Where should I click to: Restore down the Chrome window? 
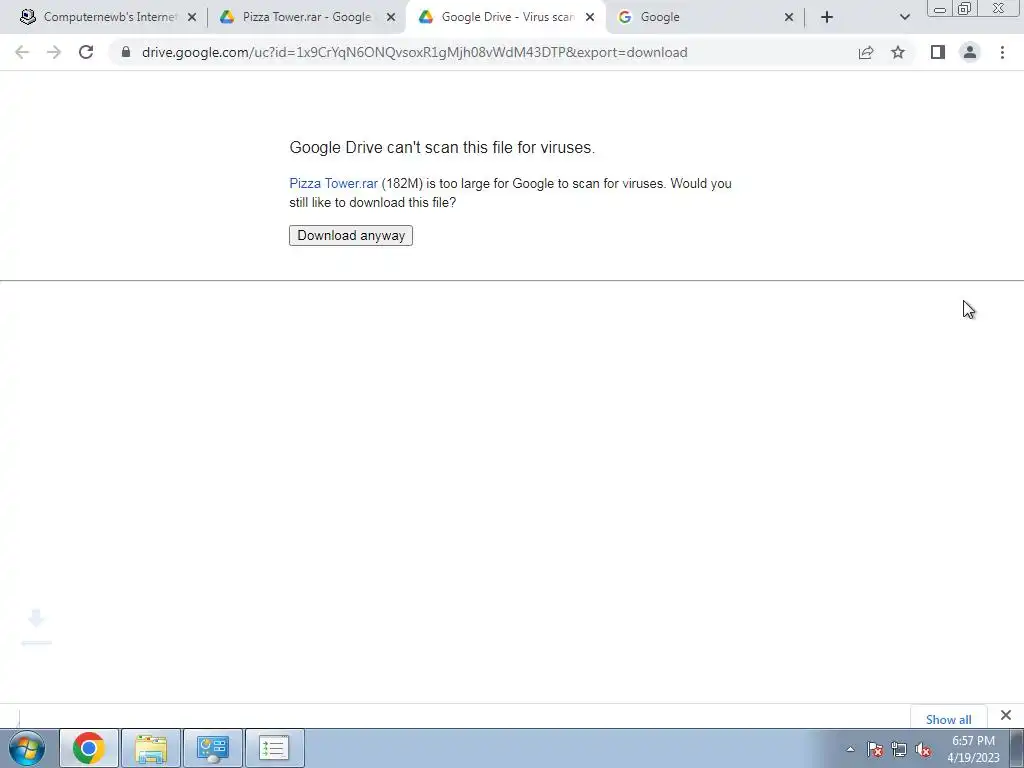pyautogui.click(x=965, y=8)
